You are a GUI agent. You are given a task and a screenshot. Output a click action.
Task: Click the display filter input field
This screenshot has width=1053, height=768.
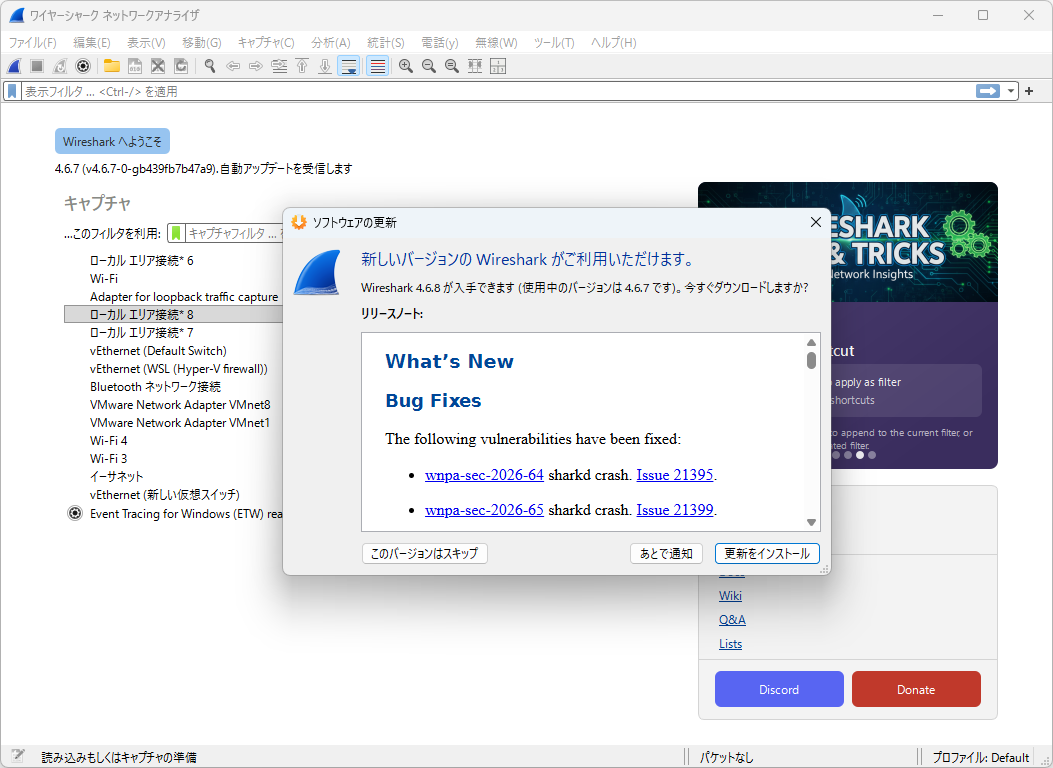(497, 91)
